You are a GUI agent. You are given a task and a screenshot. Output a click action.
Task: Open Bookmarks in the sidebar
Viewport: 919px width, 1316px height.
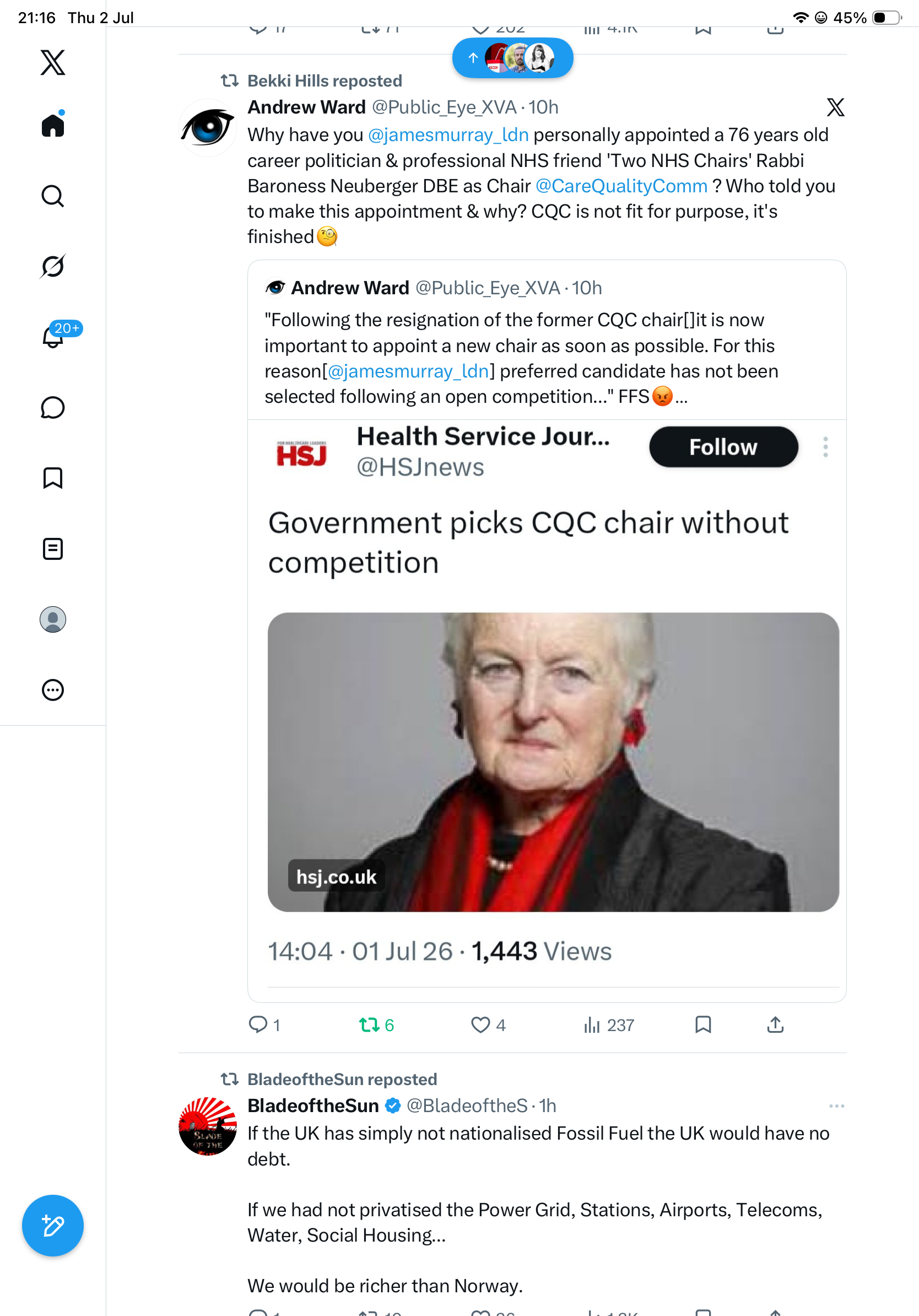(53, 478)
